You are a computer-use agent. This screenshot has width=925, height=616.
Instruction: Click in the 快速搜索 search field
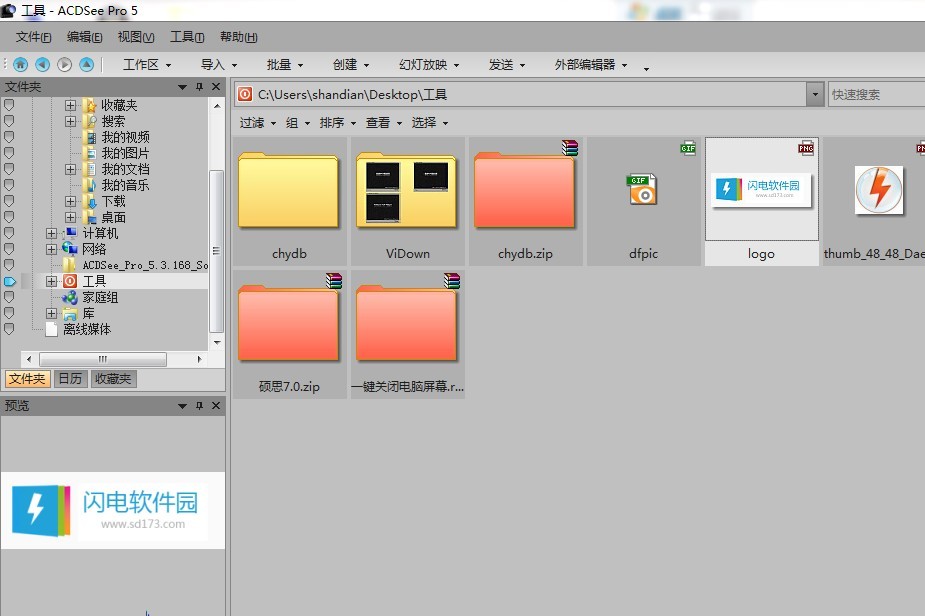[x=877, y=94]
